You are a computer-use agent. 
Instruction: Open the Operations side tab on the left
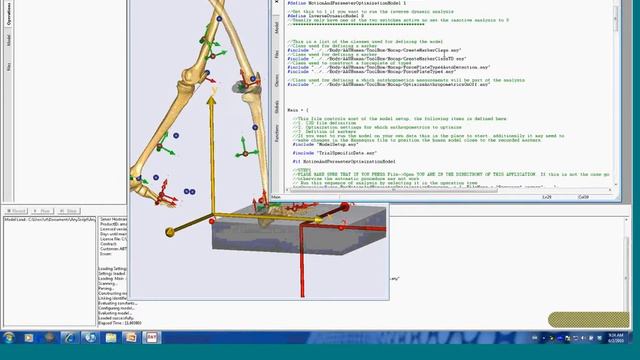(x=9, y=13)
